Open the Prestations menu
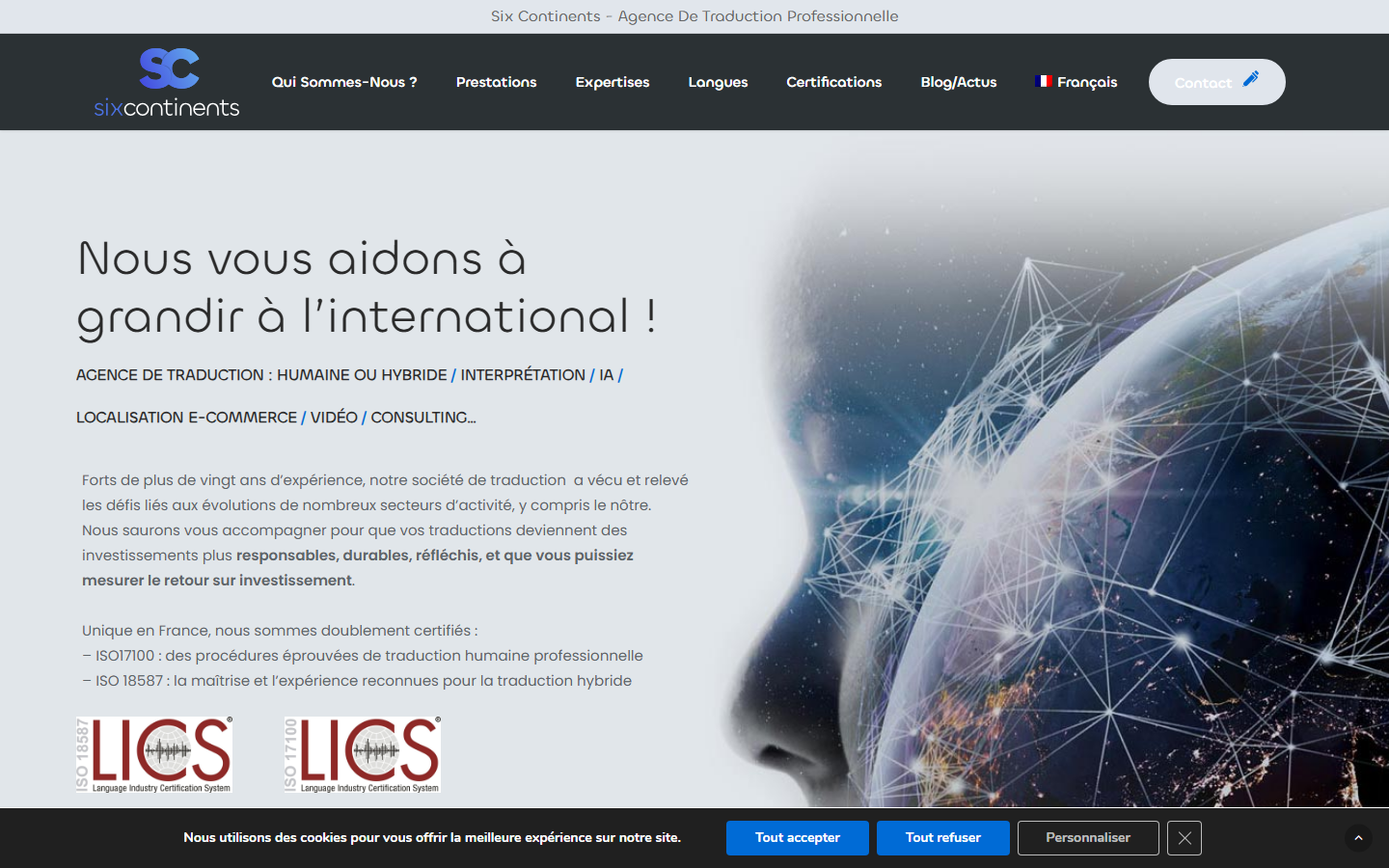The height and width of the screenshot is (868, 1389). [x=497, y=82]
